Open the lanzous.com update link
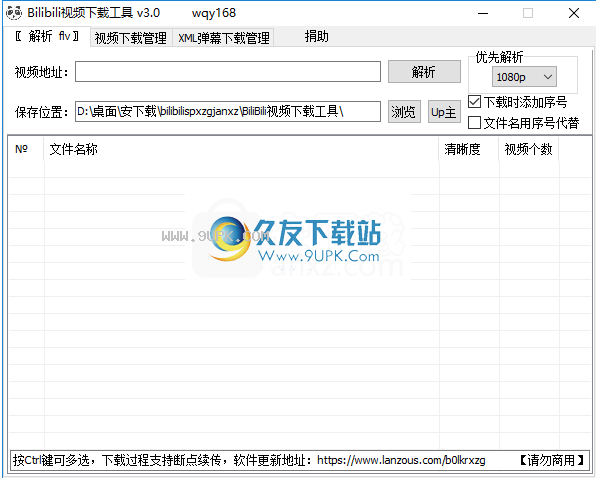596x478 pixels. coord(401,460)
